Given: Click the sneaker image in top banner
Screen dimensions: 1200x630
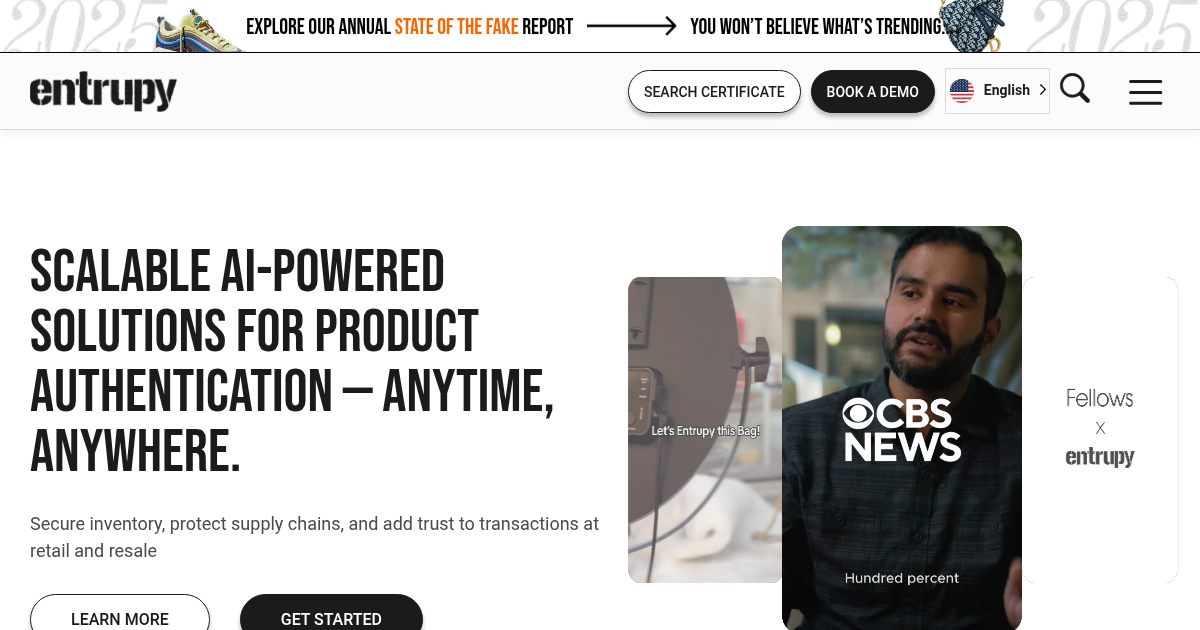Looking at the screenshot, I should pos(200,30).
